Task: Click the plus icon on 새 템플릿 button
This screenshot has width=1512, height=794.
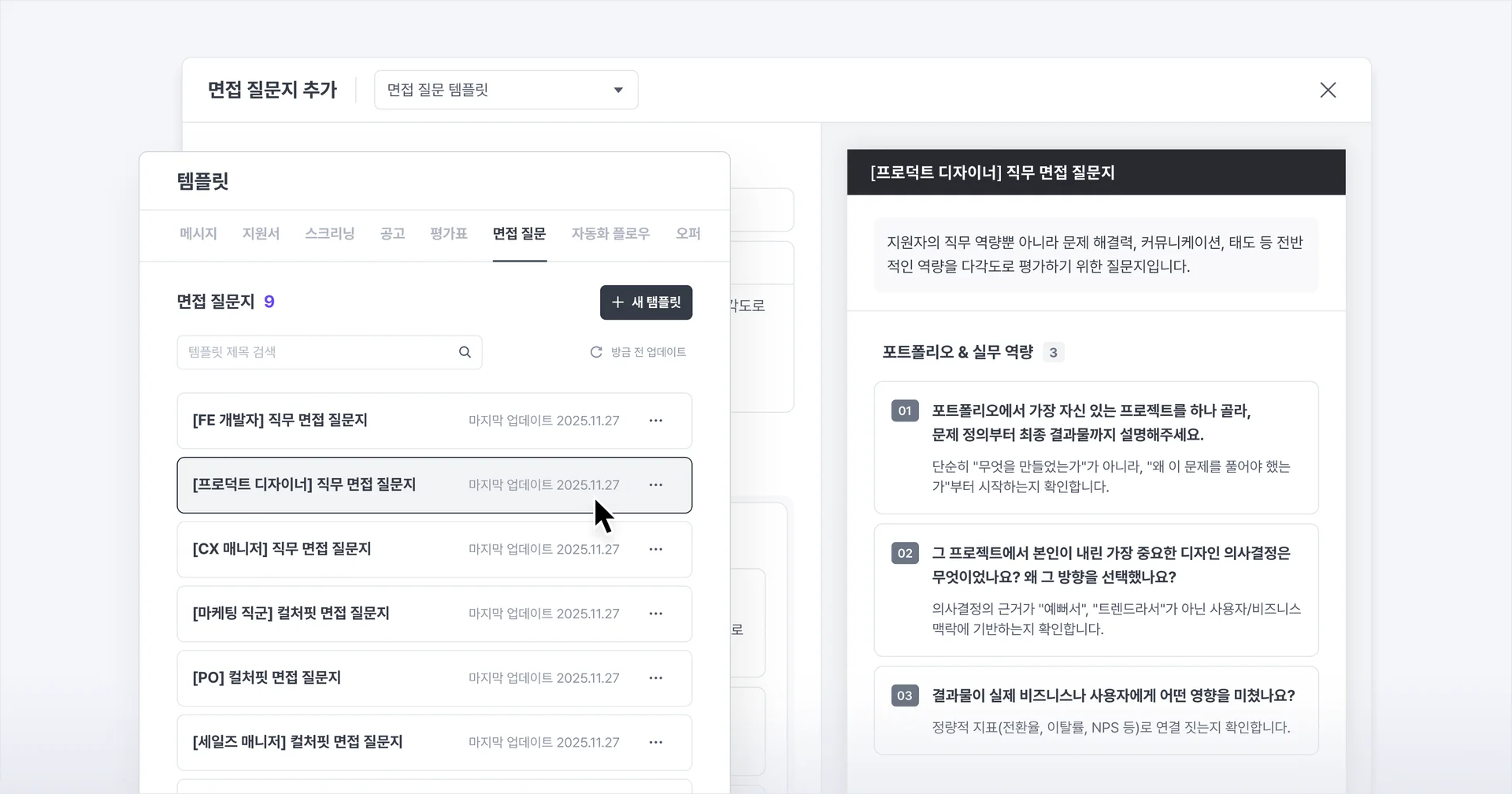Action: tap(617, 302)
